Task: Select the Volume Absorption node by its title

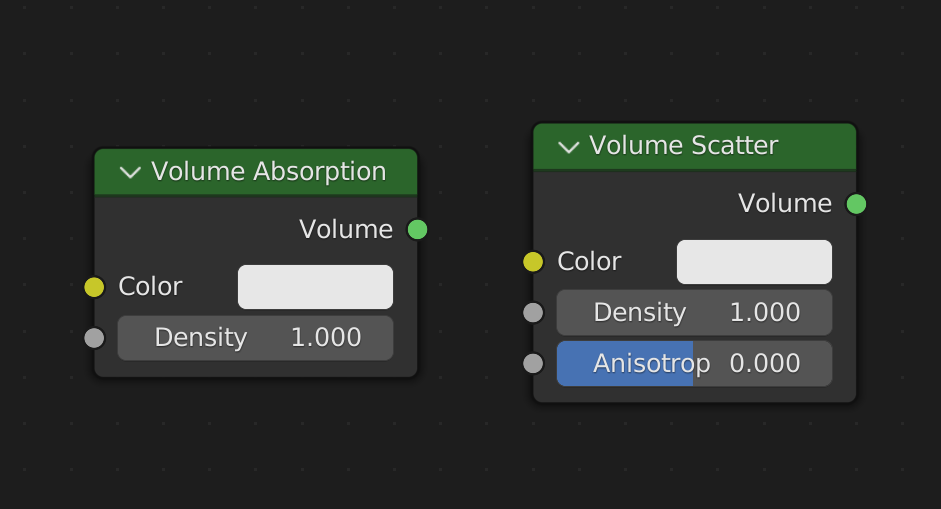Action: point(268,172)
